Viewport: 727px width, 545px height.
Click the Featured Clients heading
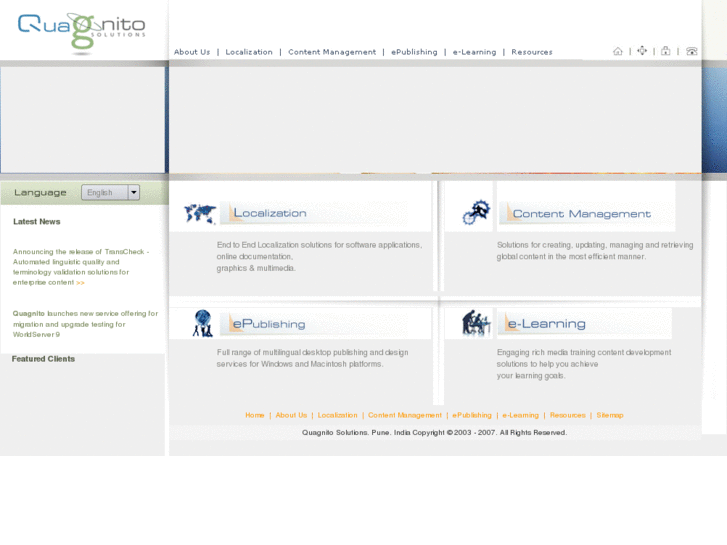click(43, 359)
